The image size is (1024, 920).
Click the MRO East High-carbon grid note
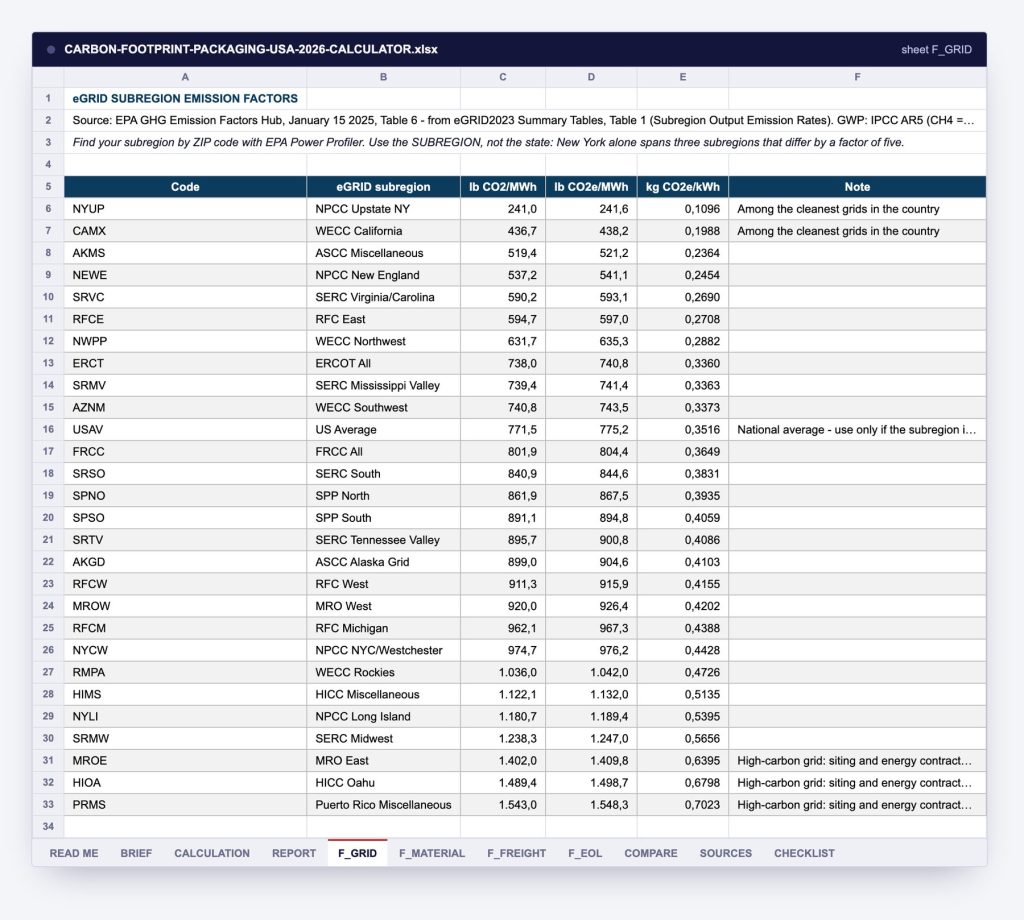(857, 761)
